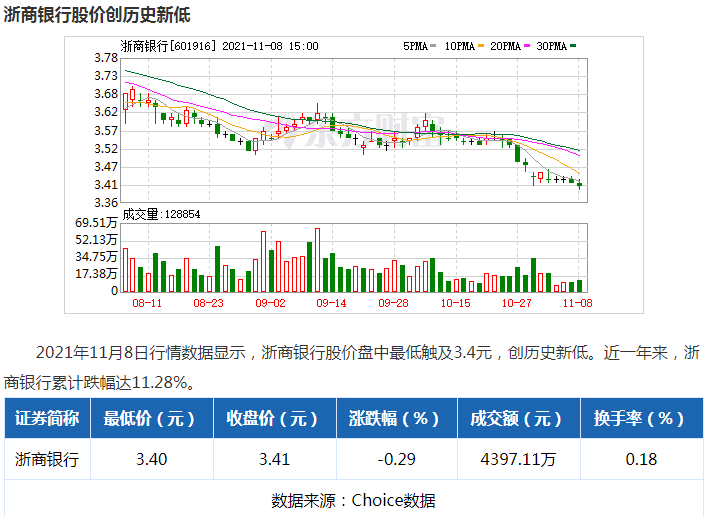Click the 10-27 date axis label
The height and width of the screenshot is (516, 705).
click(x=517, y=303)
